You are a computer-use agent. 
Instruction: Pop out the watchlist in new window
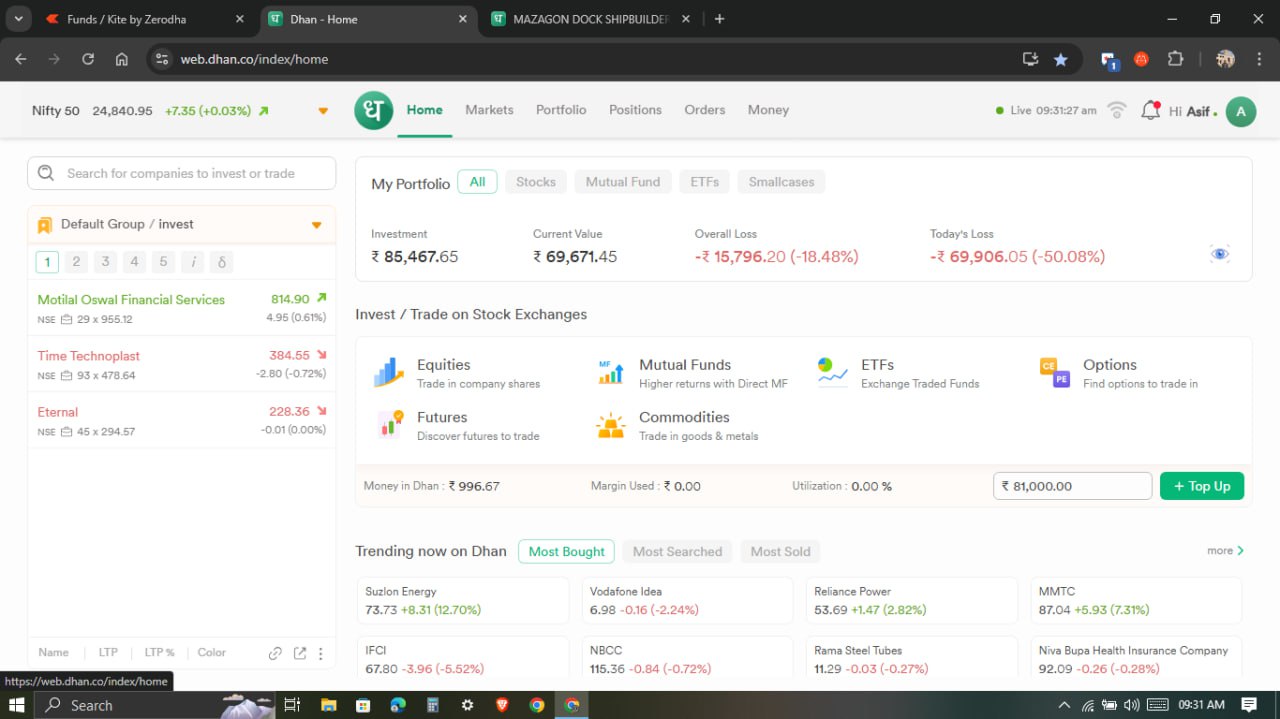point(299,653)
